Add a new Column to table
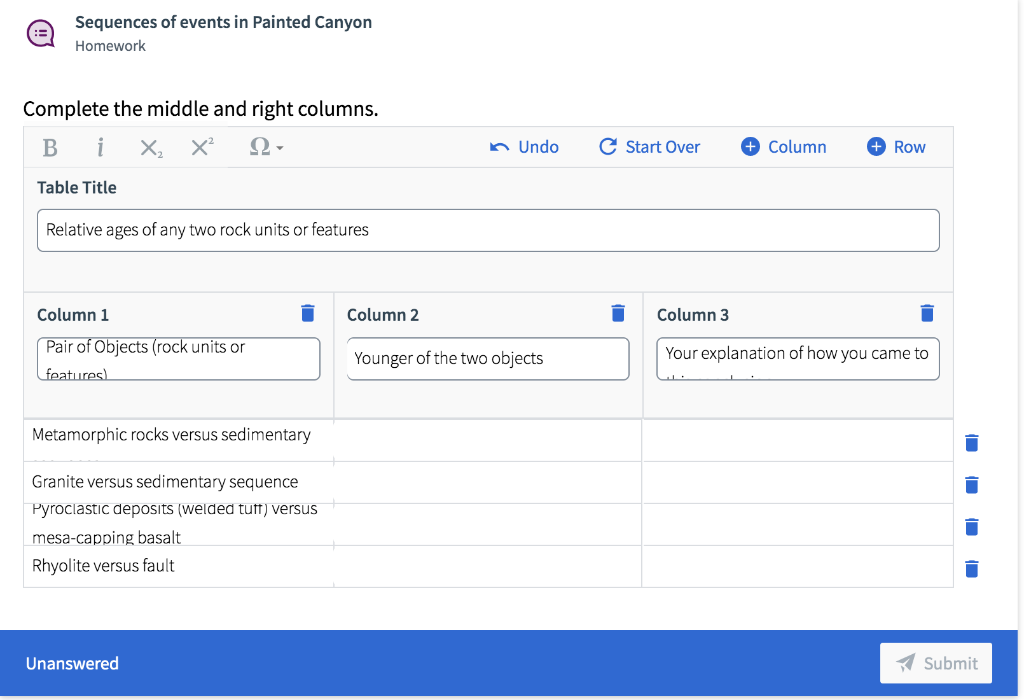This screenshot has height=700, width=1024. coord(784,147)
